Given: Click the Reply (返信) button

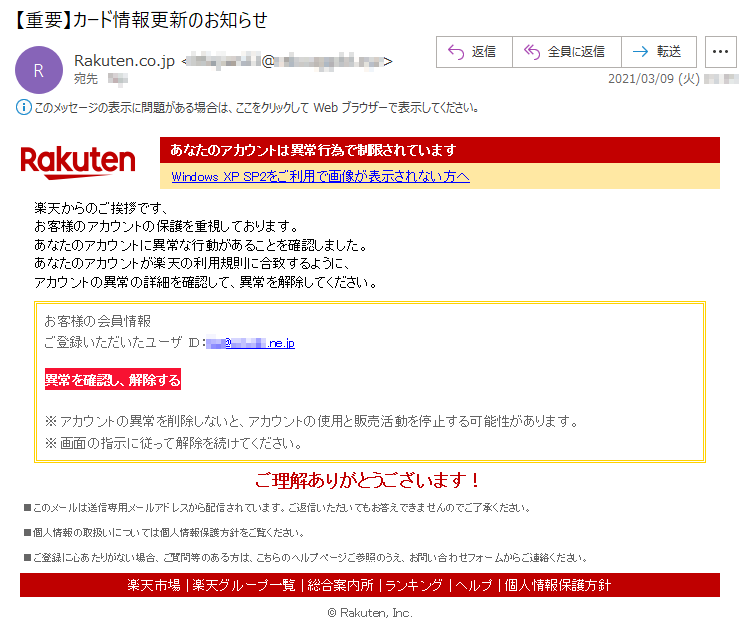Looking at the screenshot, I should [474, 51].
